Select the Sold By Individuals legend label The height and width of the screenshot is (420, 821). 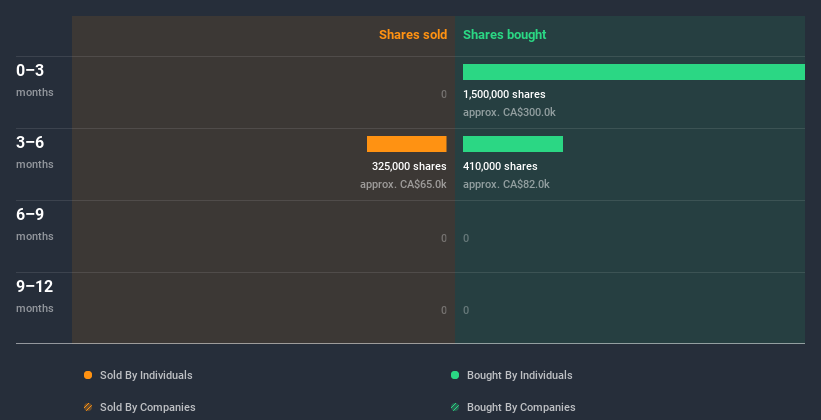[146, 375]
